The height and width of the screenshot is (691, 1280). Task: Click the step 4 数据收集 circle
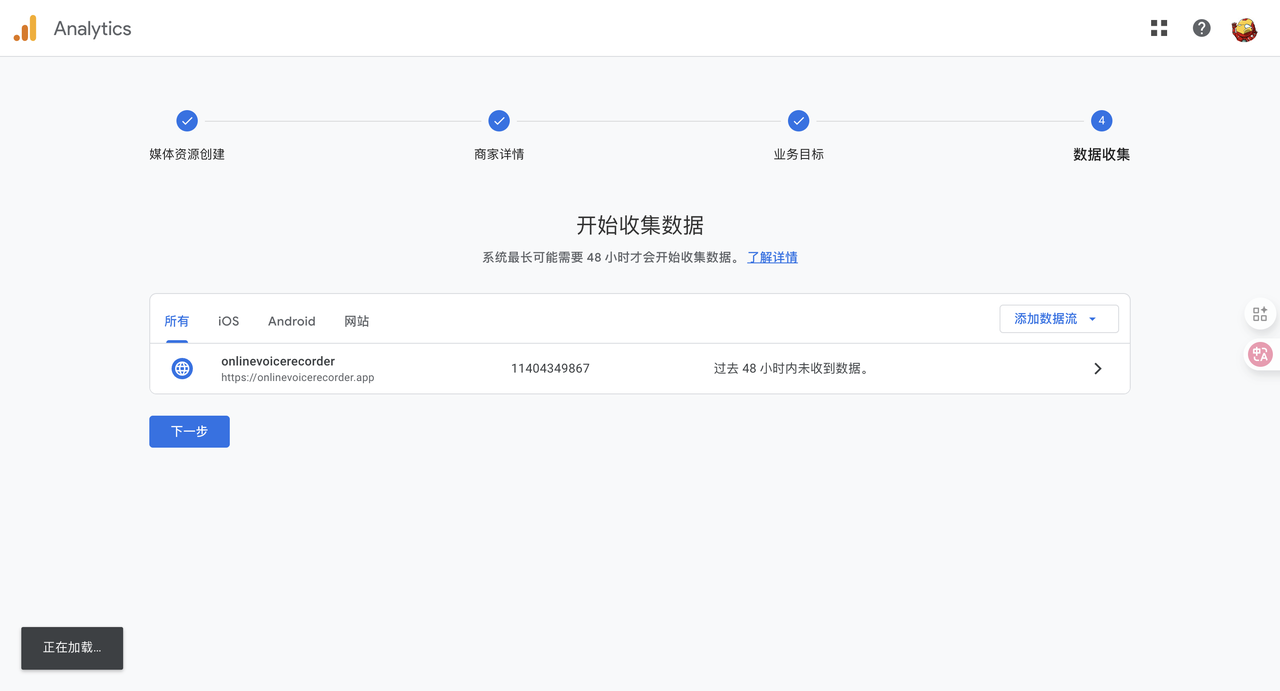click(x=1101, y=121)
